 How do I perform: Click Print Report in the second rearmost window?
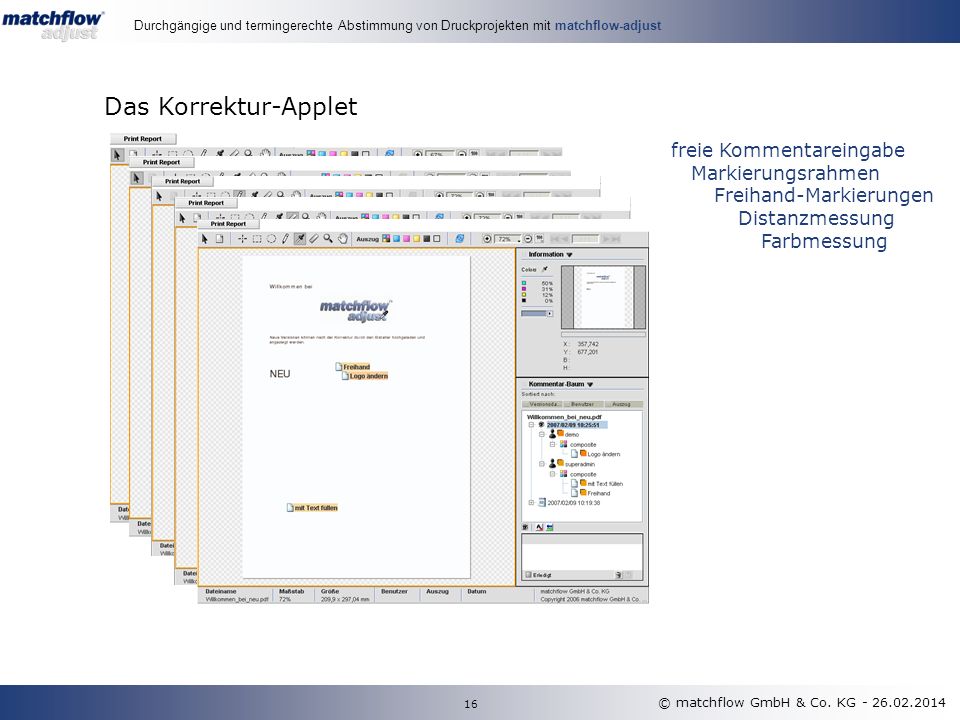162,162
